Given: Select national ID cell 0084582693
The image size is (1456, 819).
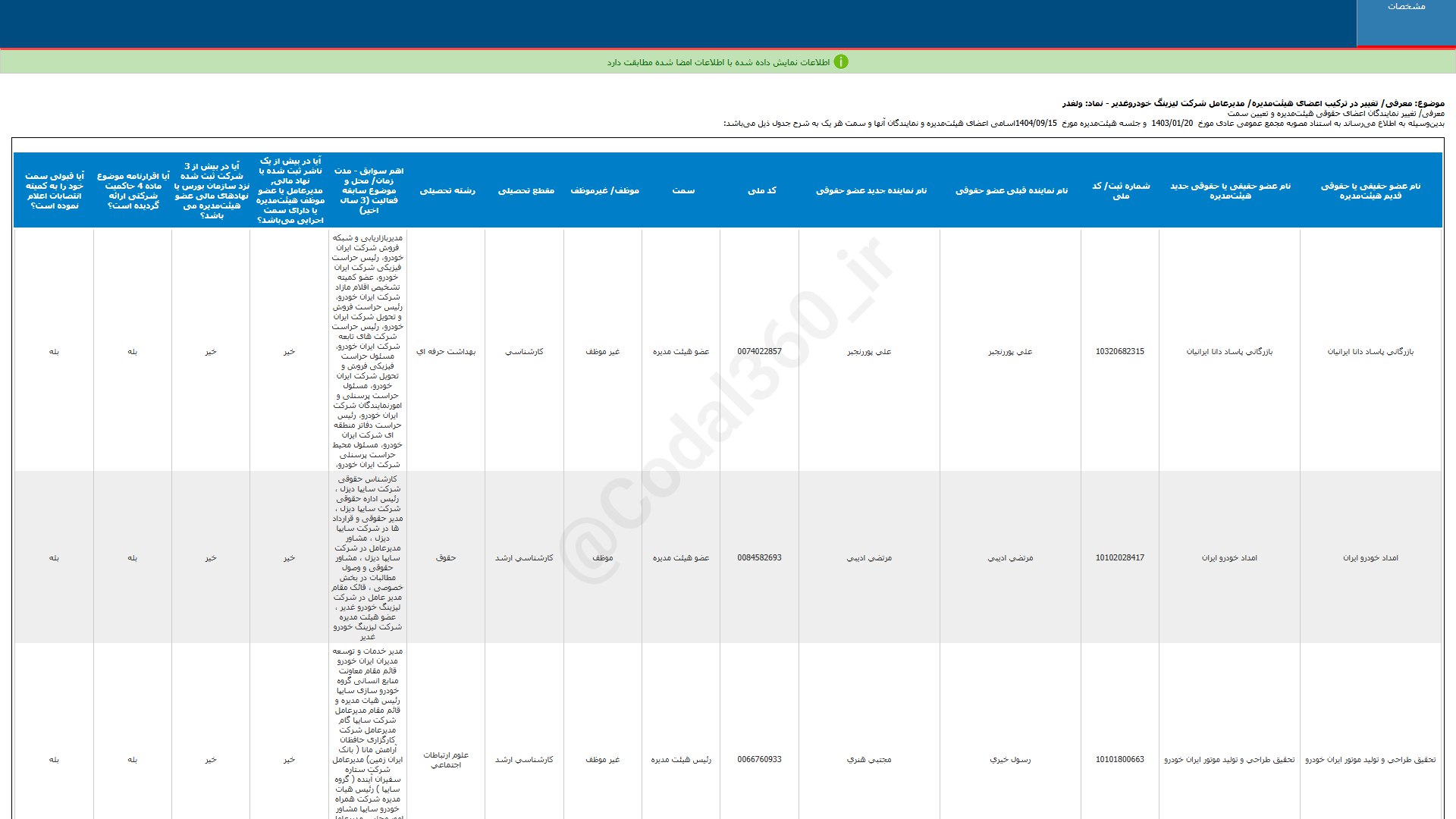Looking at the screenshot, I should pos(759,558).
